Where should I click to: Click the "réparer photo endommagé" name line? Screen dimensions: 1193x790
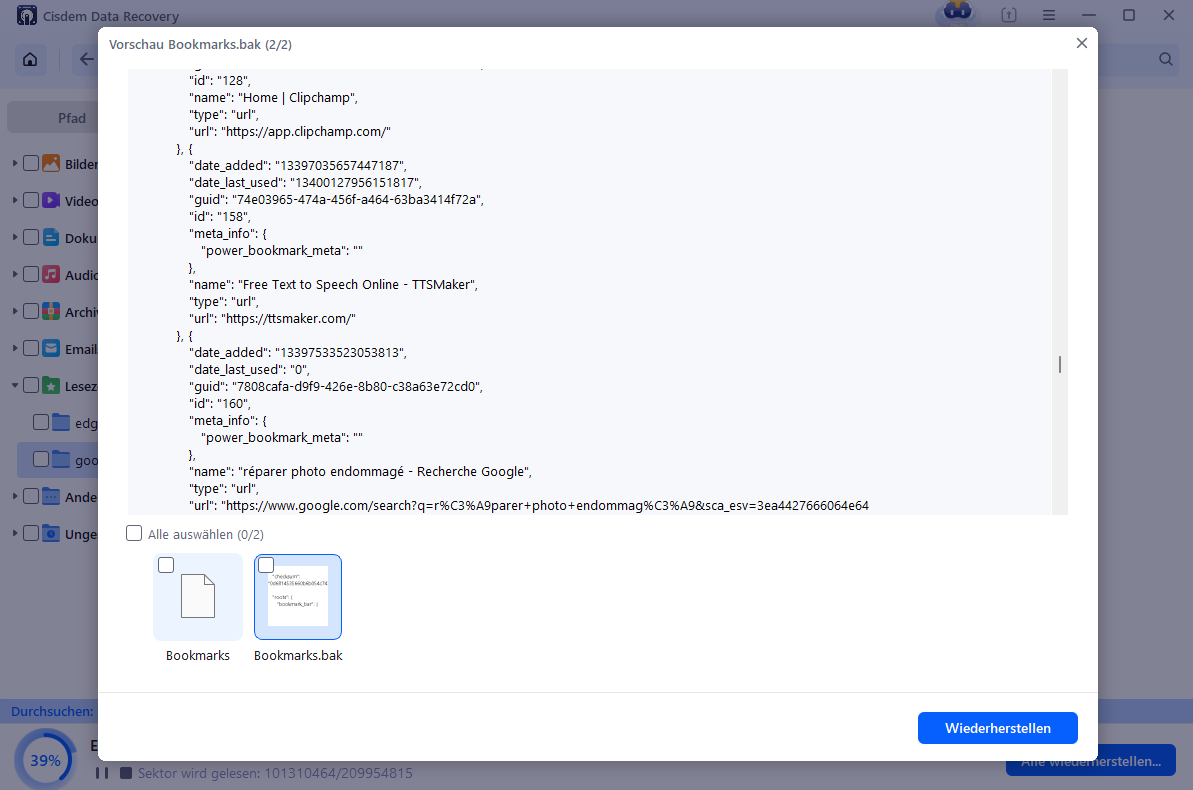coord(360,472)
